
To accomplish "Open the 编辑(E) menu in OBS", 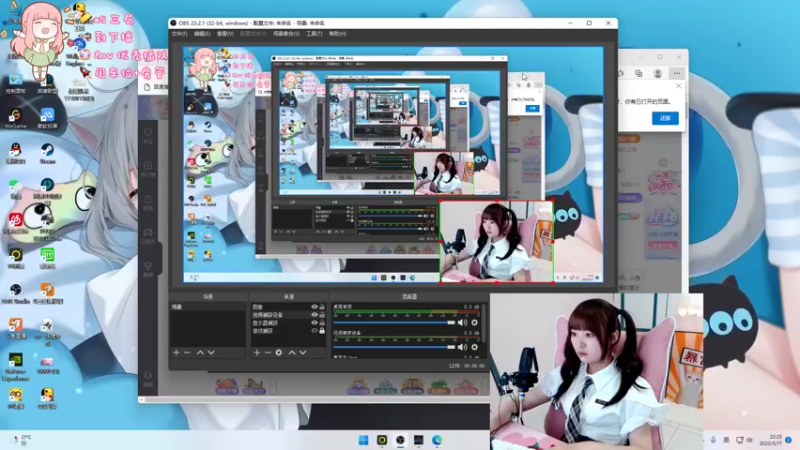I will coord(202,34).
